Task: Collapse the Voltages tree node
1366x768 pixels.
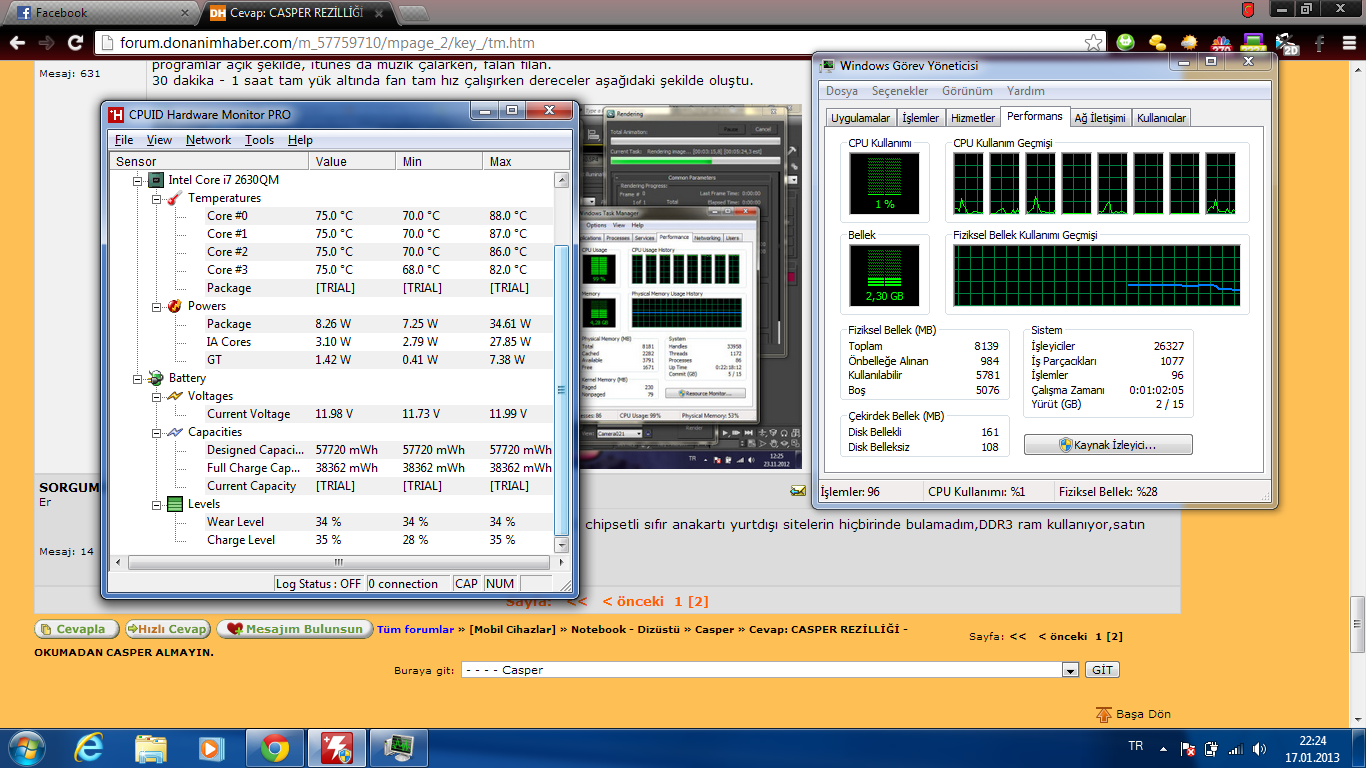Action: [x=157, y=396]
